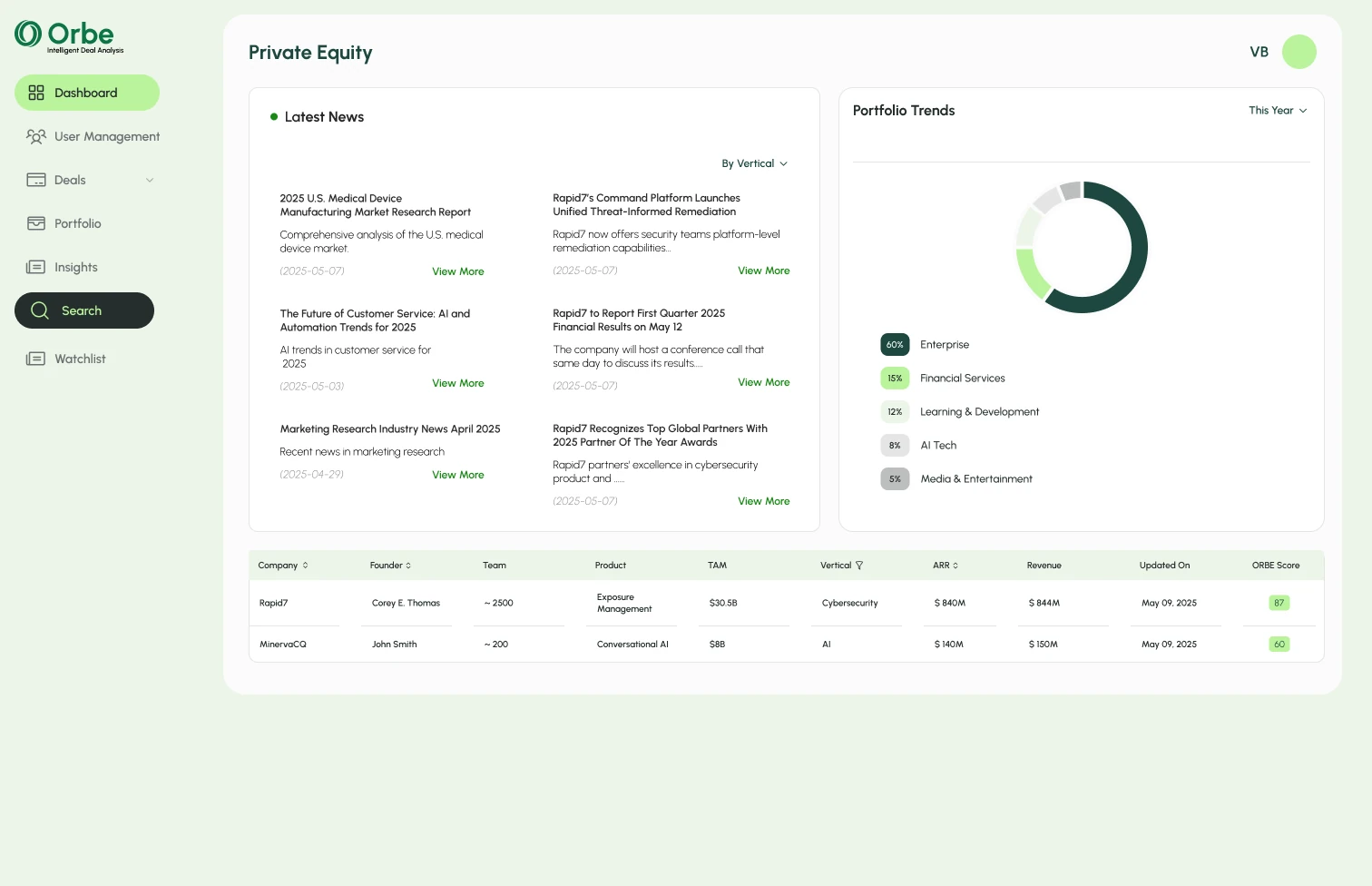Click the $30.5B TAM value
The height and width of the screenshot is (886, 1372).
tap(723, 603)
